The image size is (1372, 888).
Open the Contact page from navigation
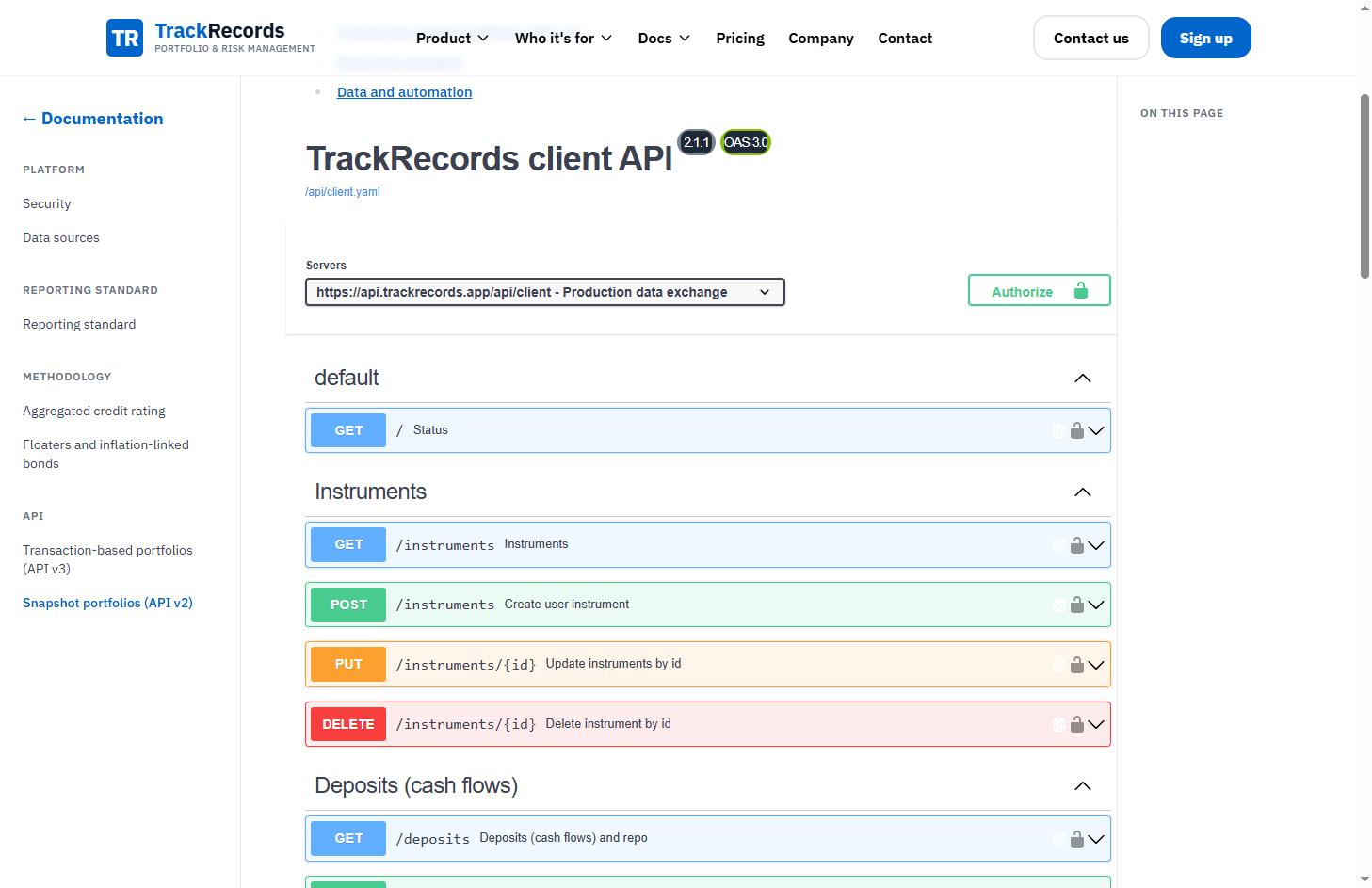(x=905, y=39)
